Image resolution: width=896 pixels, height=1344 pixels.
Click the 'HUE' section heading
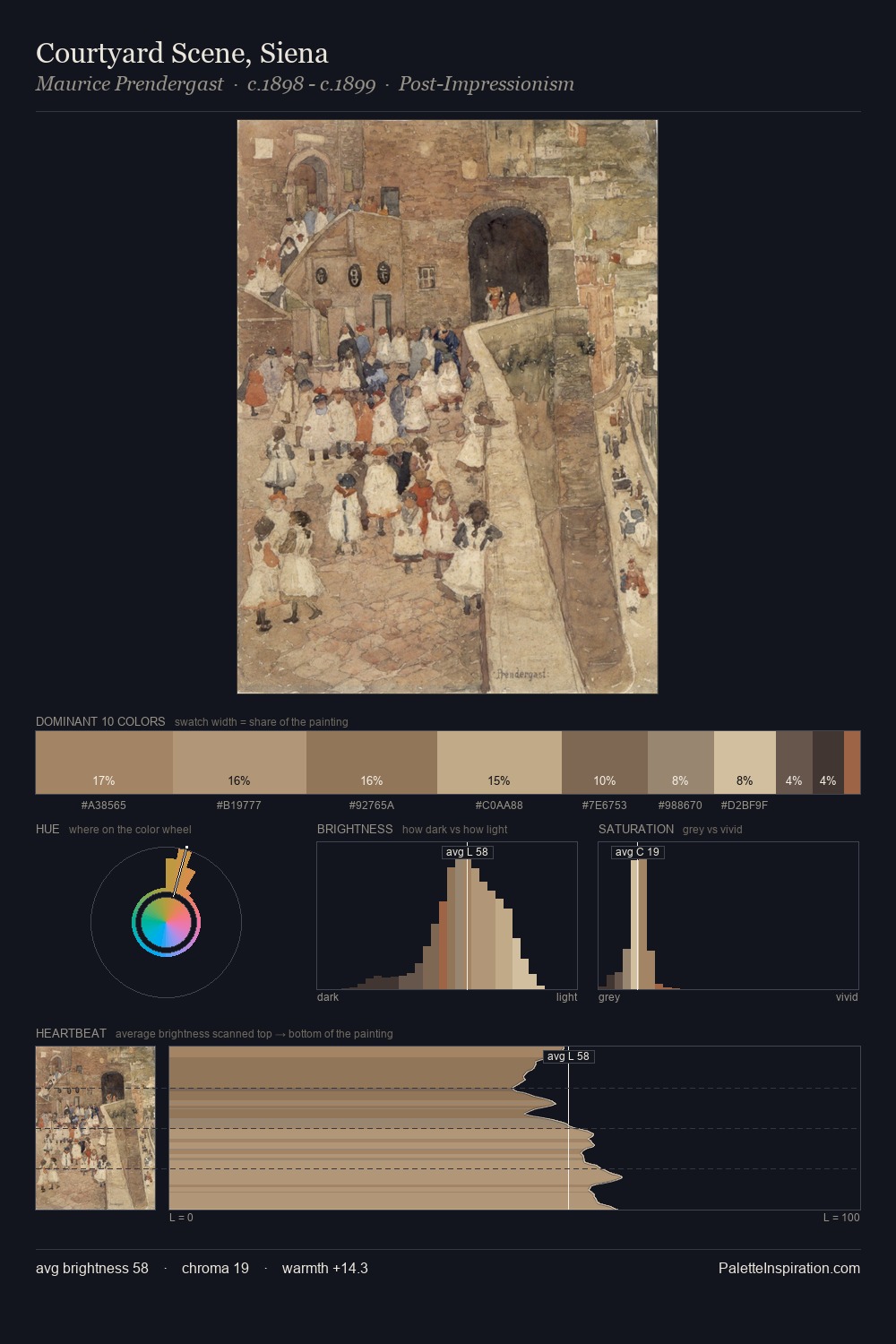pos(47,829)
